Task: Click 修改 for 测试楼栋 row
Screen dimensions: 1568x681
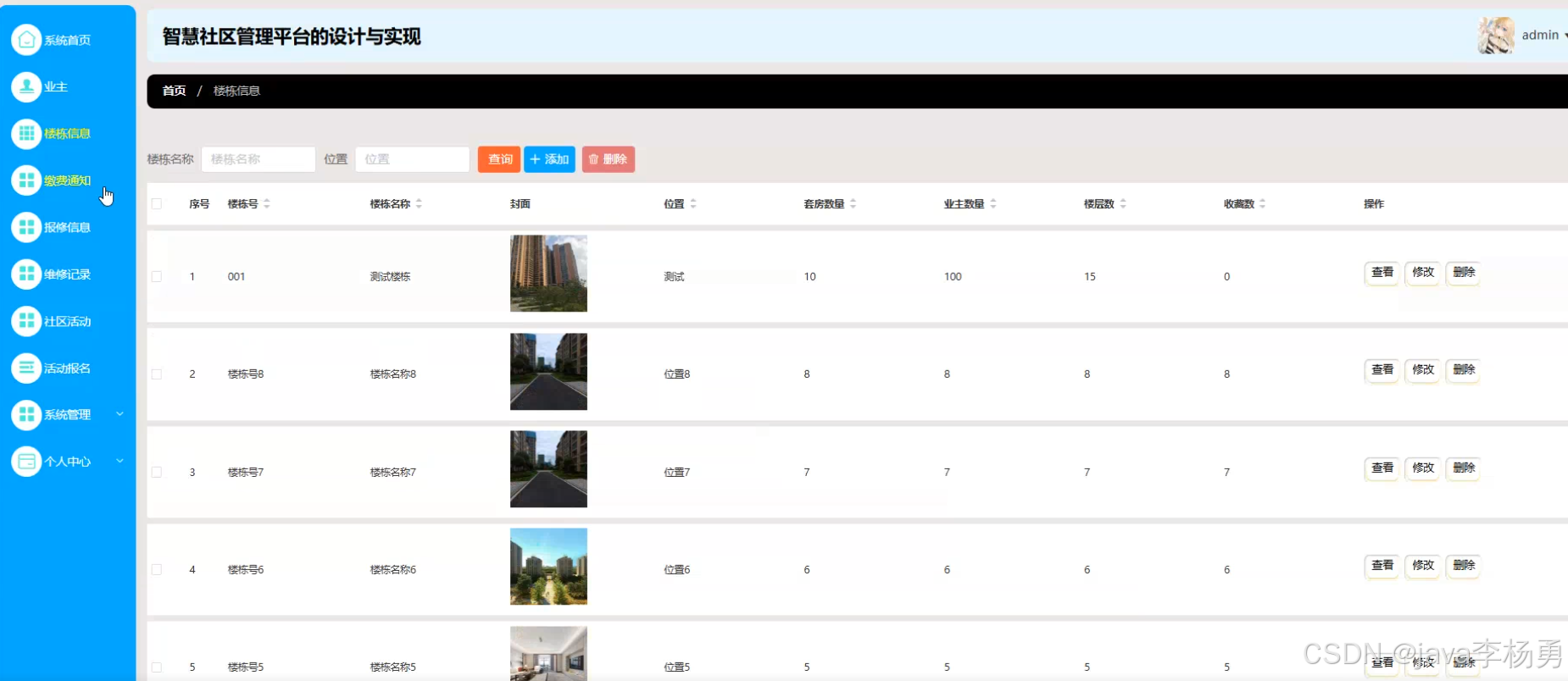Action: click(1423, 273)
